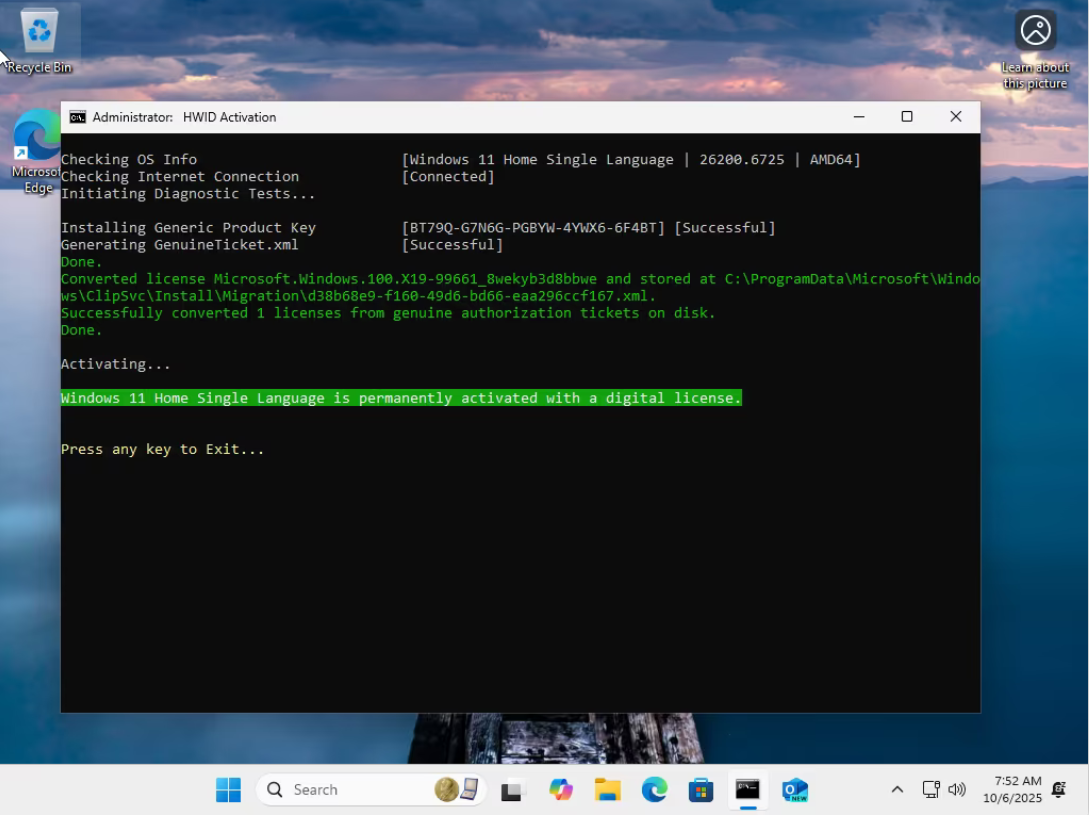The image size is (1089, 815).
Task: Click the 'Activating...' line
Action: coord(115,364)
